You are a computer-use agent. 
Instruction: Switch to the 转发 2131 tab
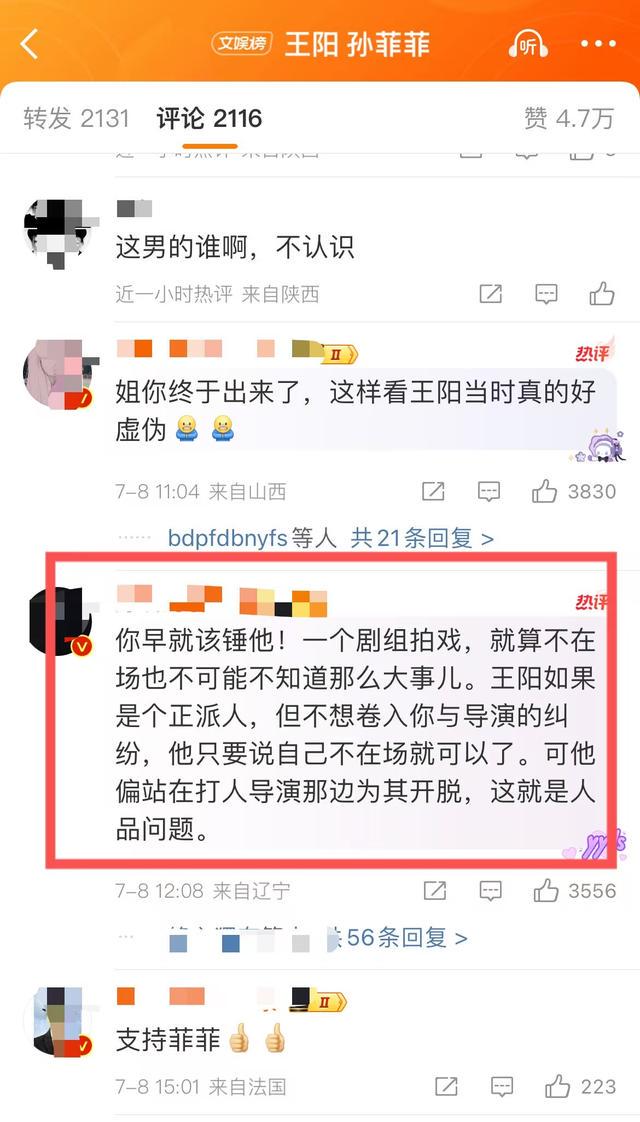(x=77, y=118)
